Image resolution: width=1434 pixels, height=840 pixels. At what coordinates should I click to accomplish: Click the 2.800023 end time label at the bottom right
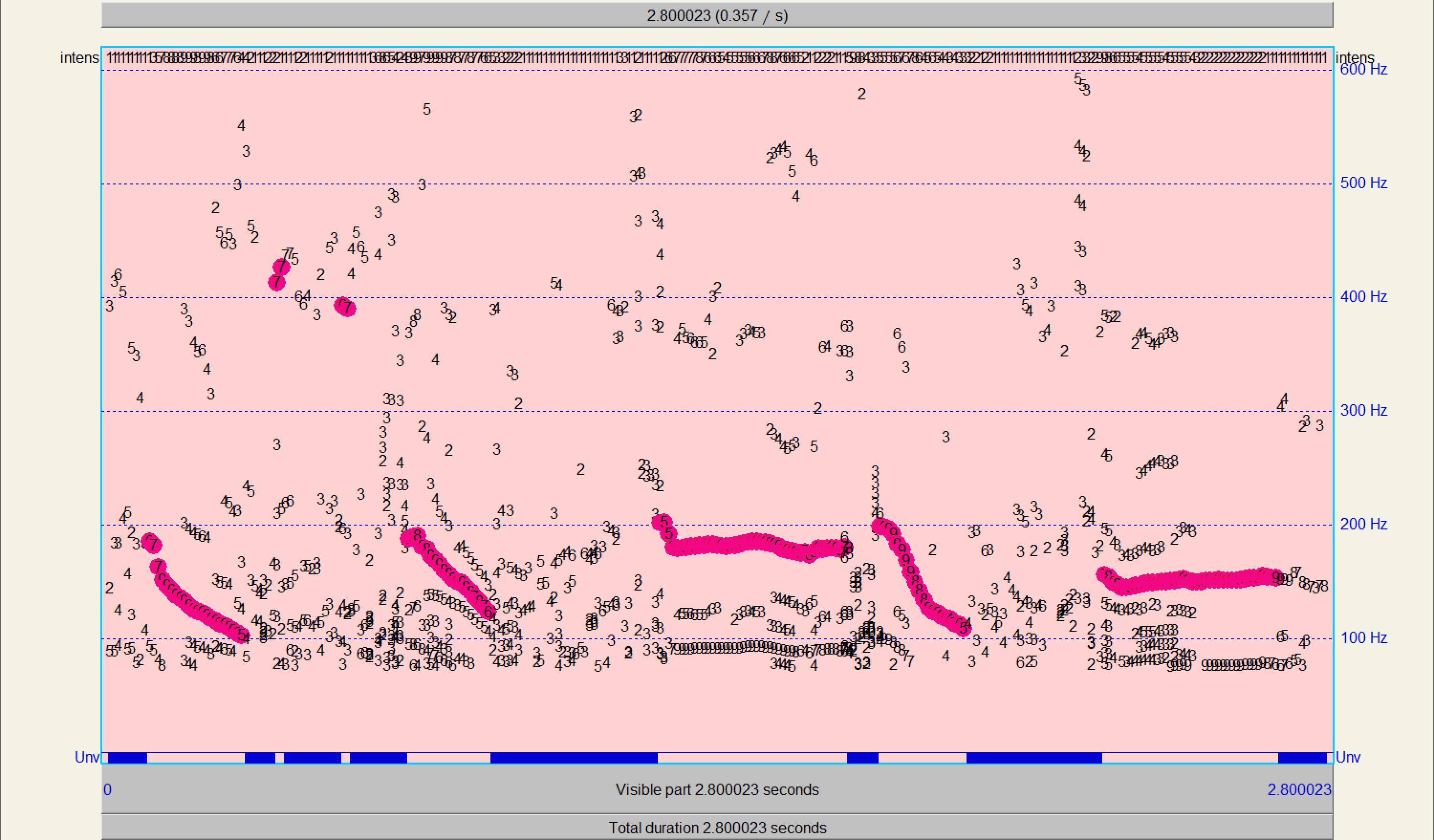[x=1299, y=789]
